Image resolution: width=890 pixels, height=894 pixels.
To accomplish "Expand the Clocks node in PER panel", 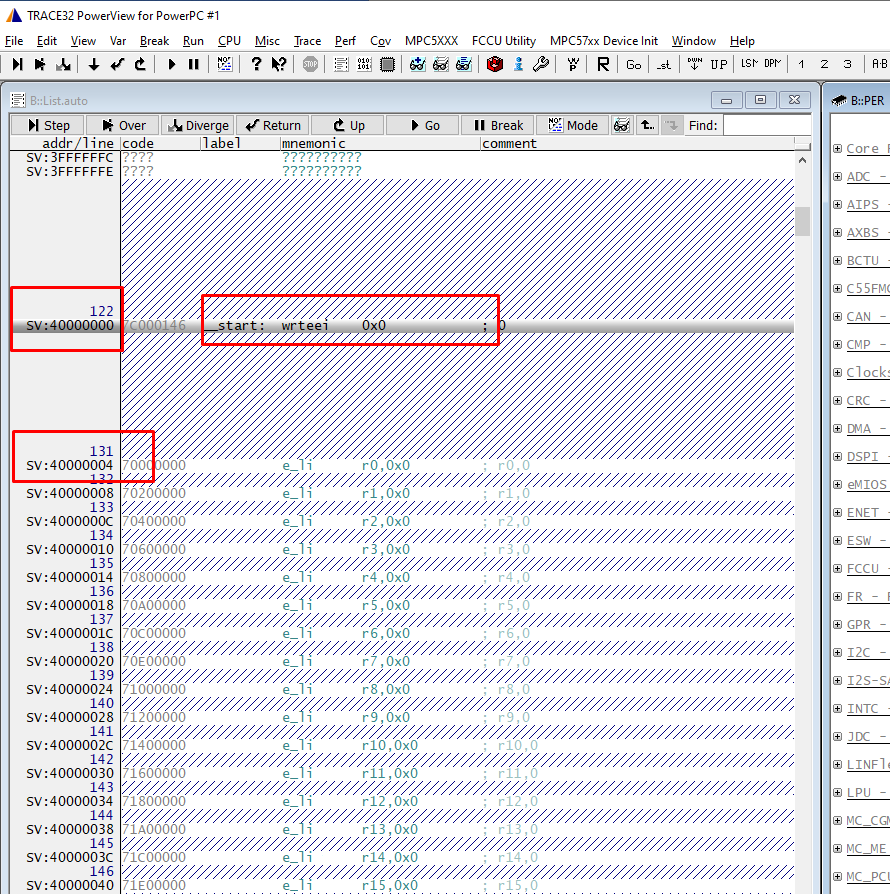I will (836, 372).
